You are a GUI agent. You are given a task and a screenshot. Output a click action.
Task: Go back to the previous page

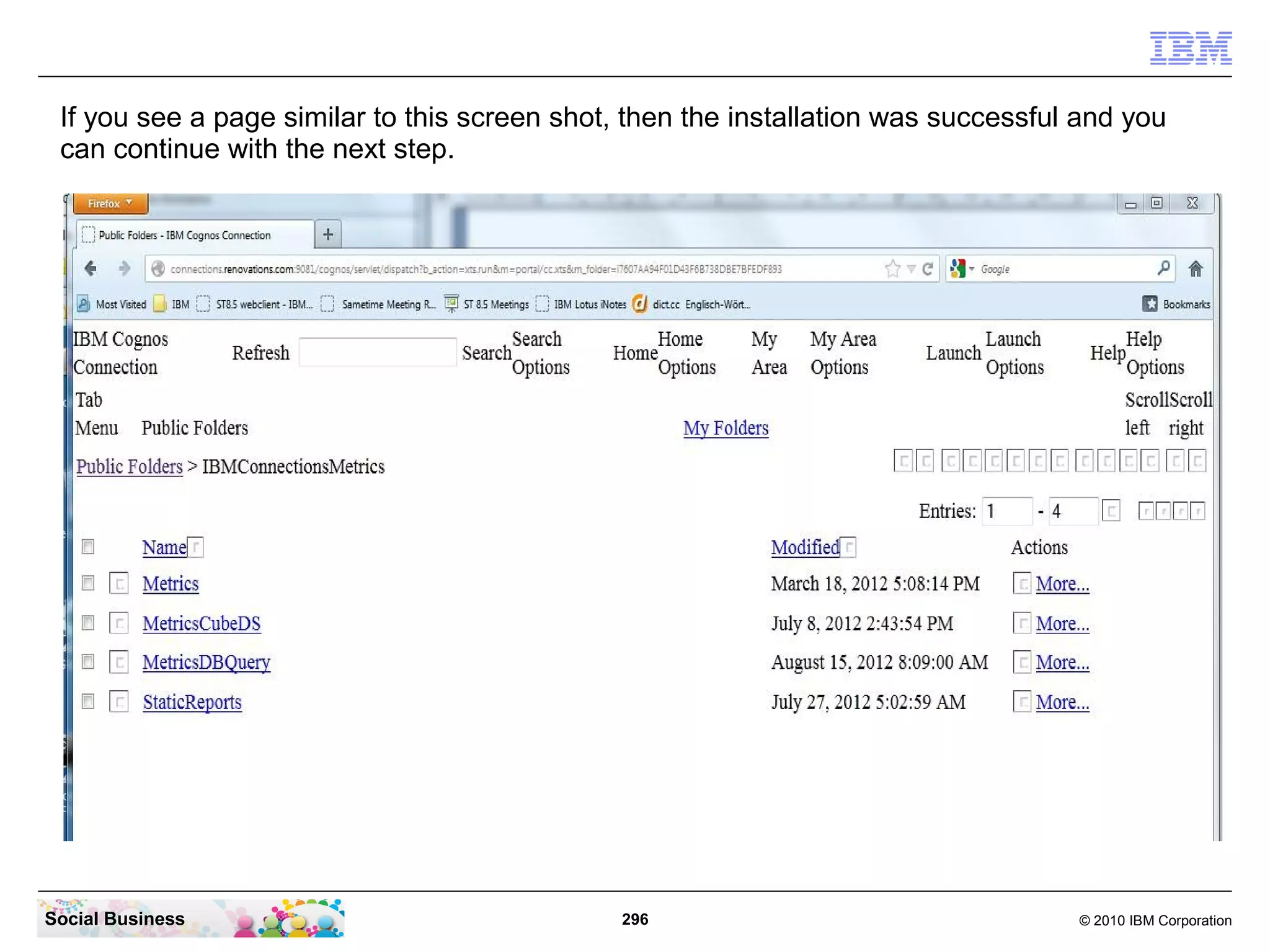91,268
